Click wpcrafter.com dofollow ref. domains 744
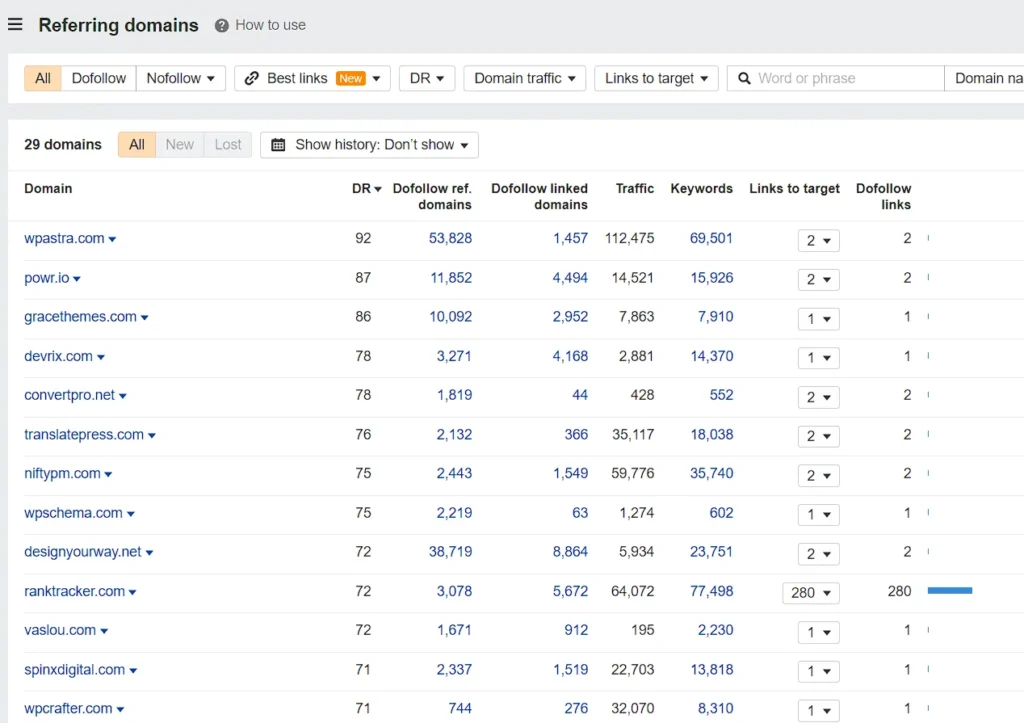Screen dimensions: 1024x723 pos(460,709)
